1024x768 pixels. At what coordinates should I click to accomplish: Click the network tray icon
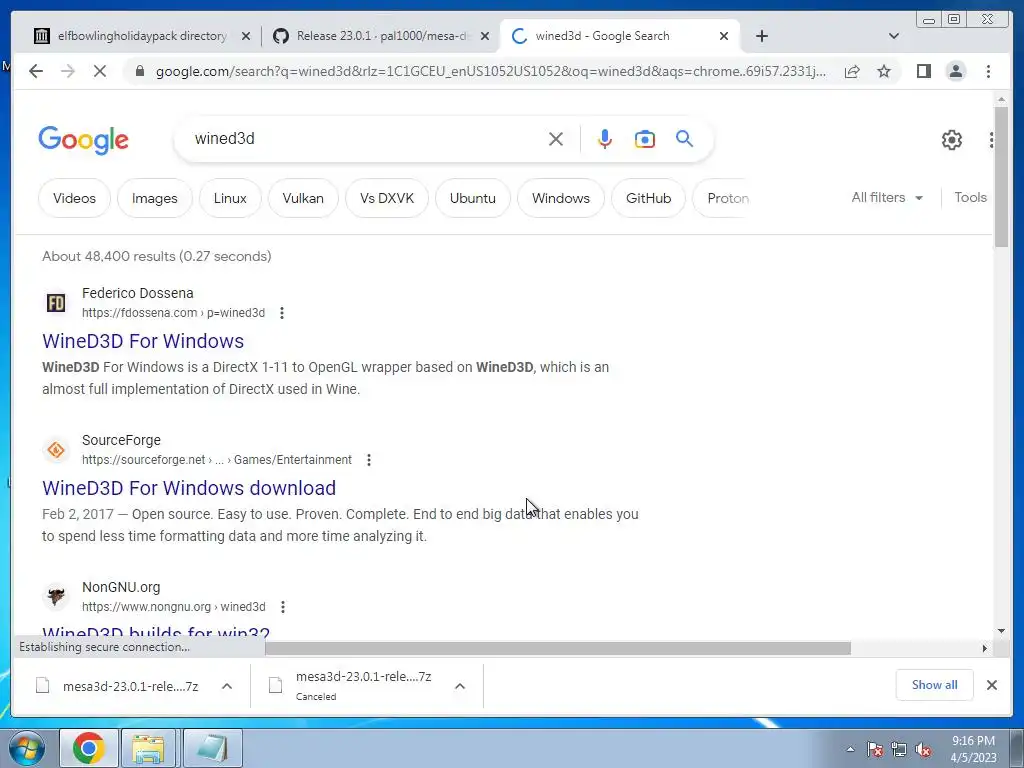(x=899, y=750)
